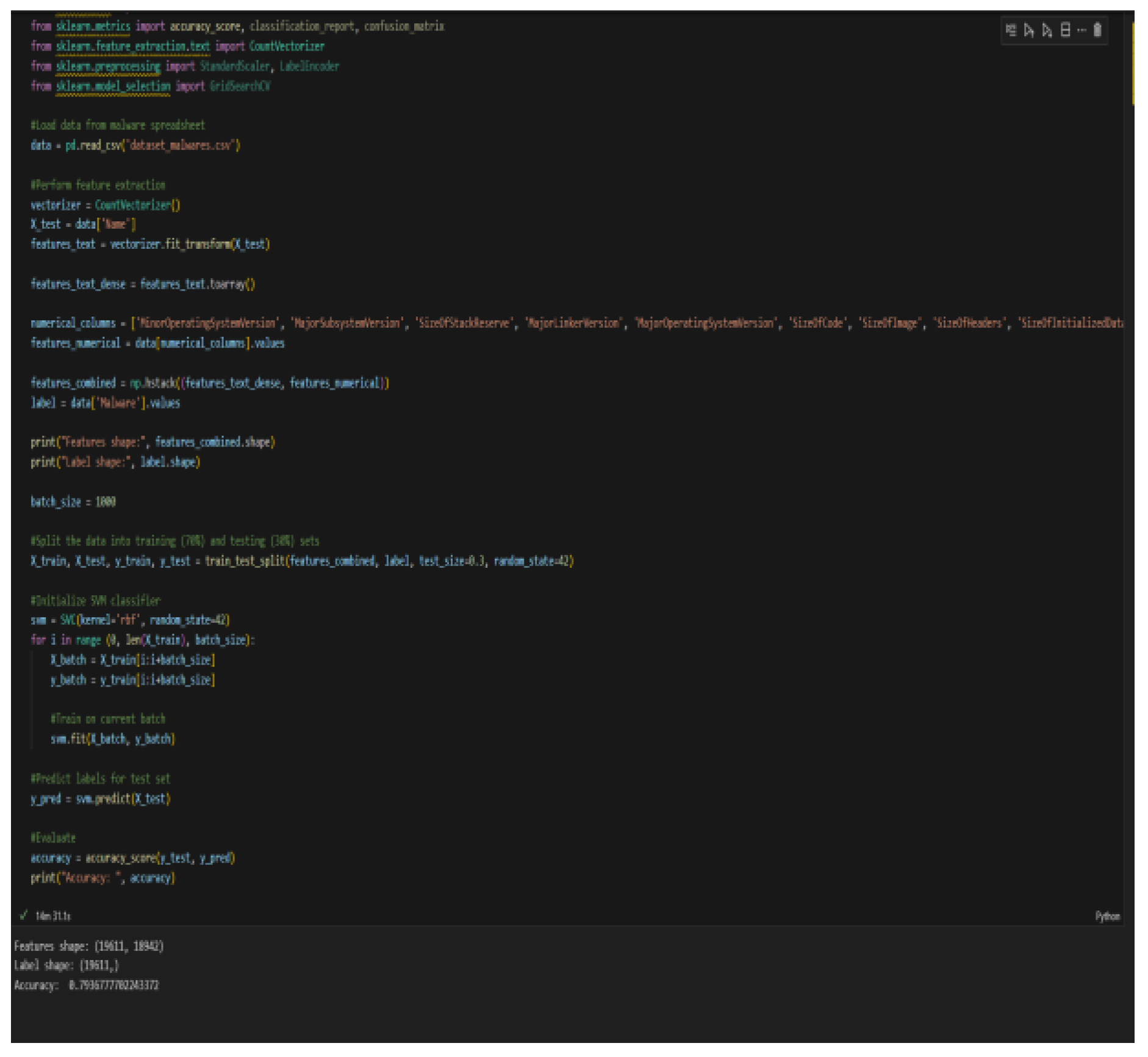
Task: Click the svm.fit(X_batch, y_batch) line
Action: point(113,739)
